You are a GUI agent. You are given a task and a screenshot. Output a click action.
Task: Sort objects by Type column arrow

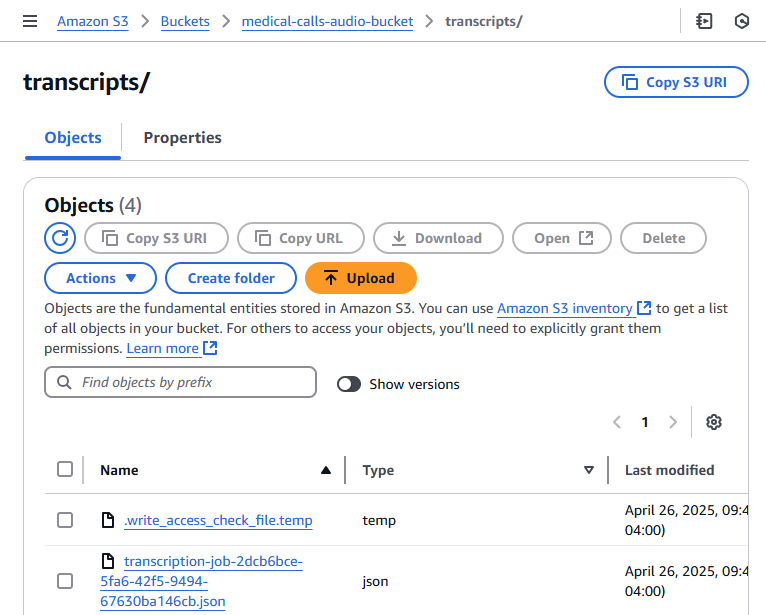pyautogui.click(x=589, y=470)
